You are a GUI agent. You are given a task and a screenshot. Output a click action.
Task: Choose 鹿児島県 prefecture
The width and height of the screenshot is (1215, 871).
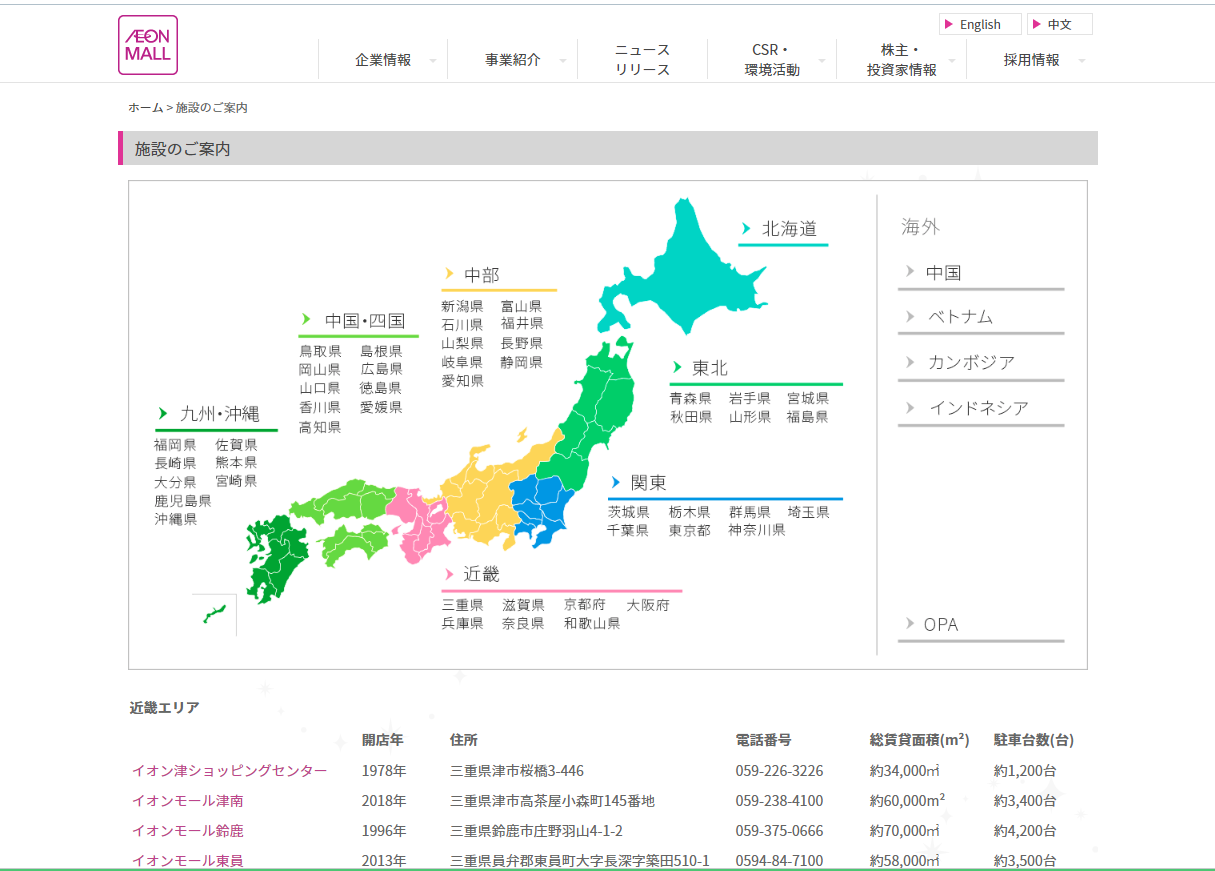coord(183,501)
